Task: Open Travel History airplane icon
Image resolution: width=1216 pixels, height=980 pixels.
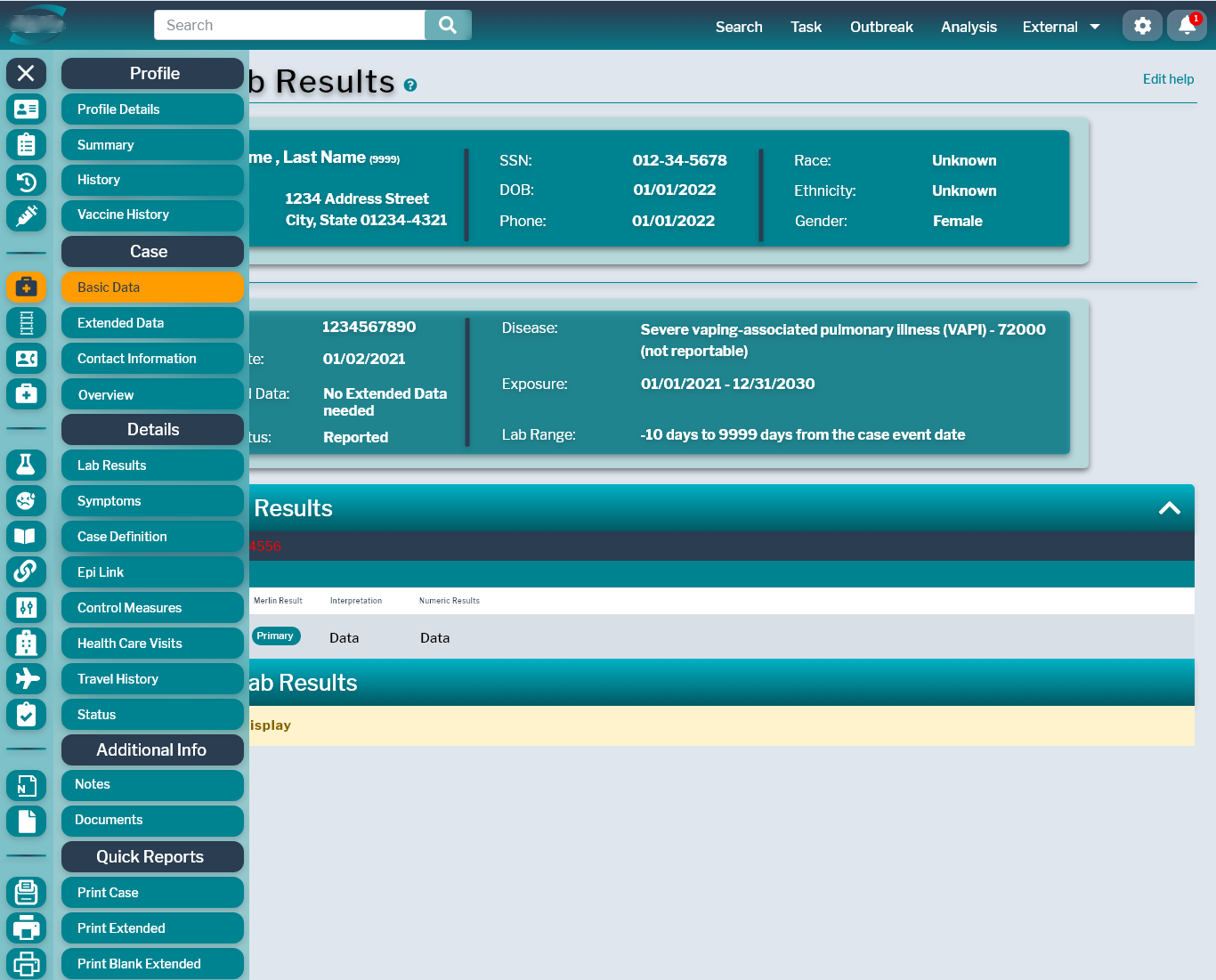Action: pos(26,678)
